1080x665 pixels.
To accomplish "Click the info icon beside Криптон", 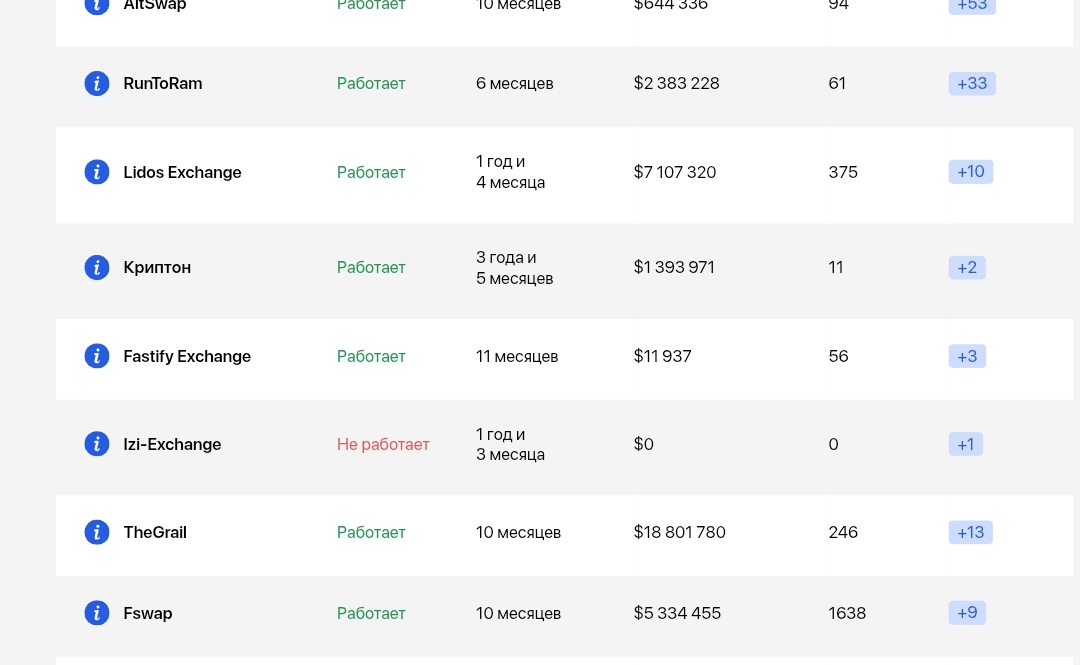I will [97, 267].
